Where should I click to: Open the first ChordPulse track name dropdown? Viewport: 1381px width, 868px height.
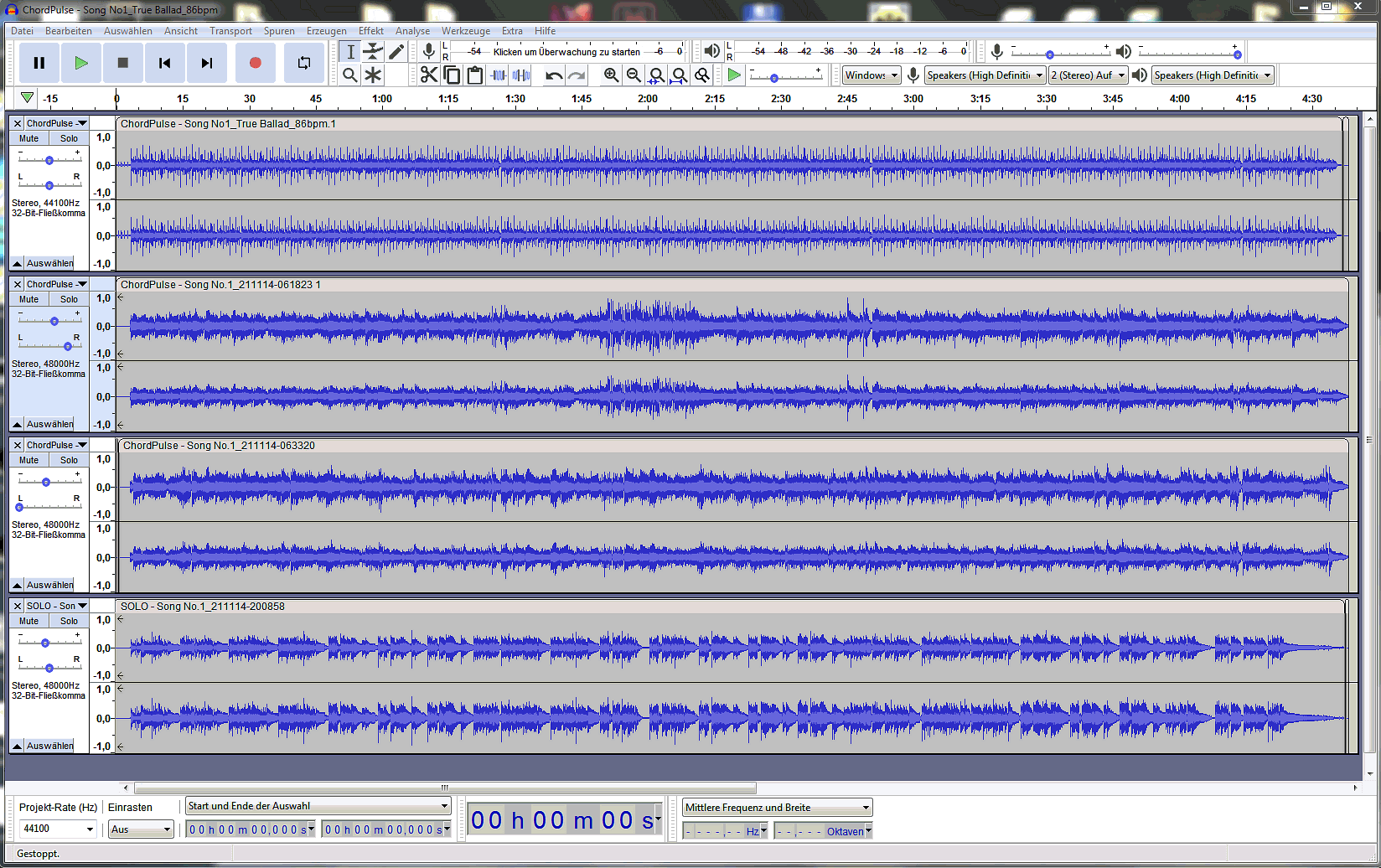coord(56,123)
